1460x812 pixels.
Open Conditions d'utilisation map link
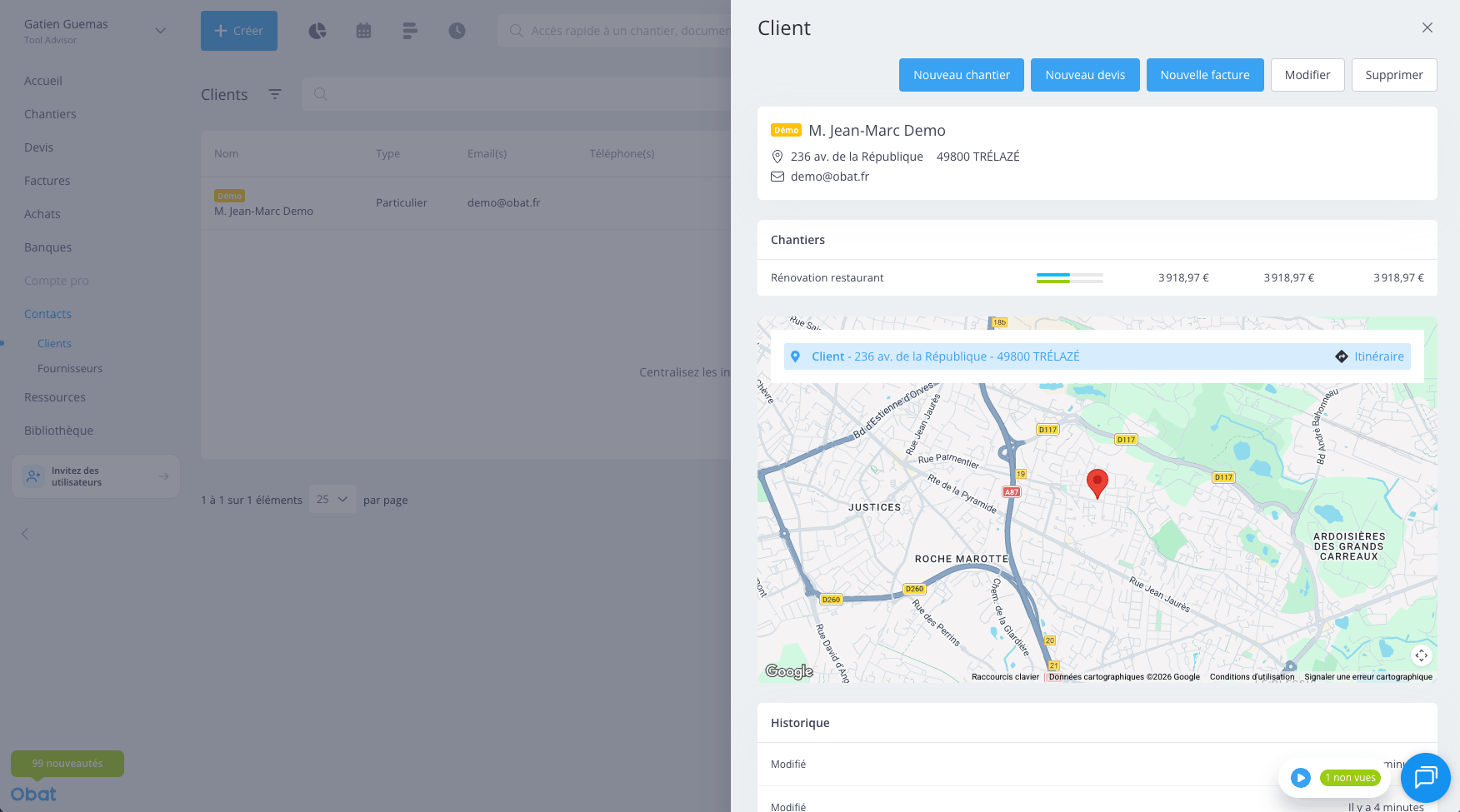coord(1252,677)
